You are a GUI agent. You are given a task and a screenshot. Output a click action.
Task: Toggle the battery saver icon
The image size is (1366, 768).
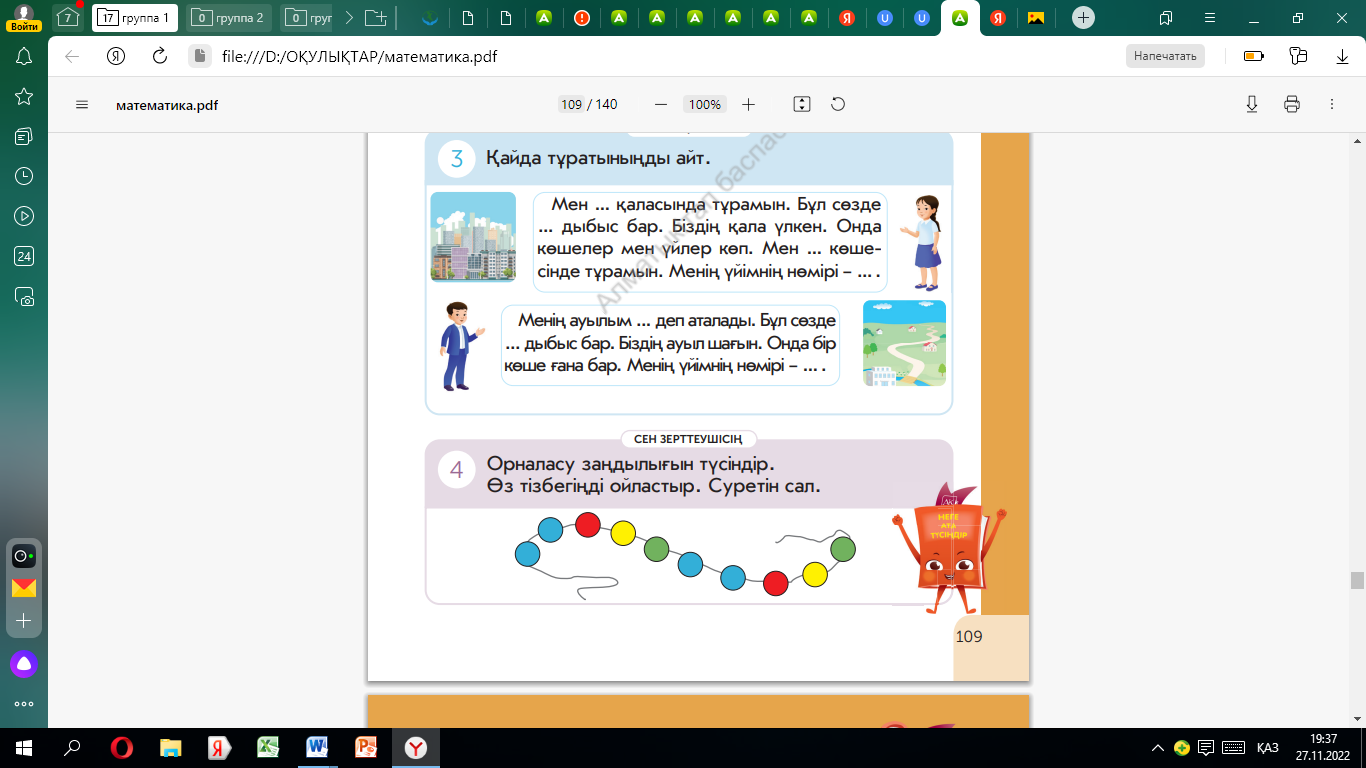click(x=1254, y=56)
